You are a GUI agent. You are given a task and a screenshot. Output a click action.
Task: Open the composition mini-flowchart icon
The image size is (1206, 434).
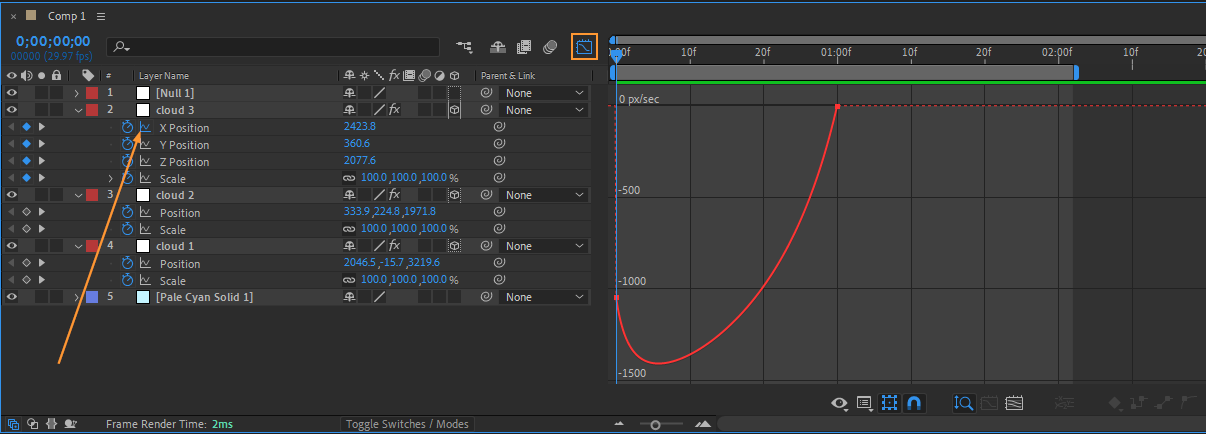464,47
